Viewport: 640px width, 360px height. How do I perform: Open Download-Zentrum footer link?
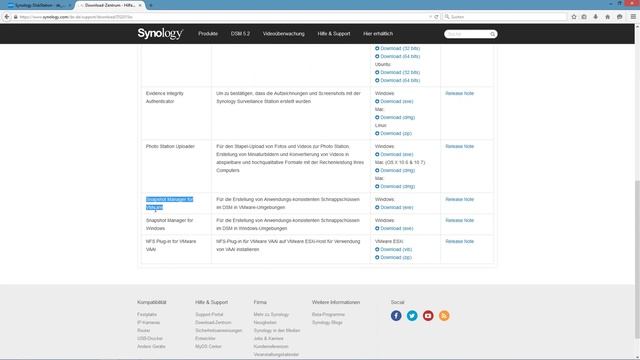[213, 322]
